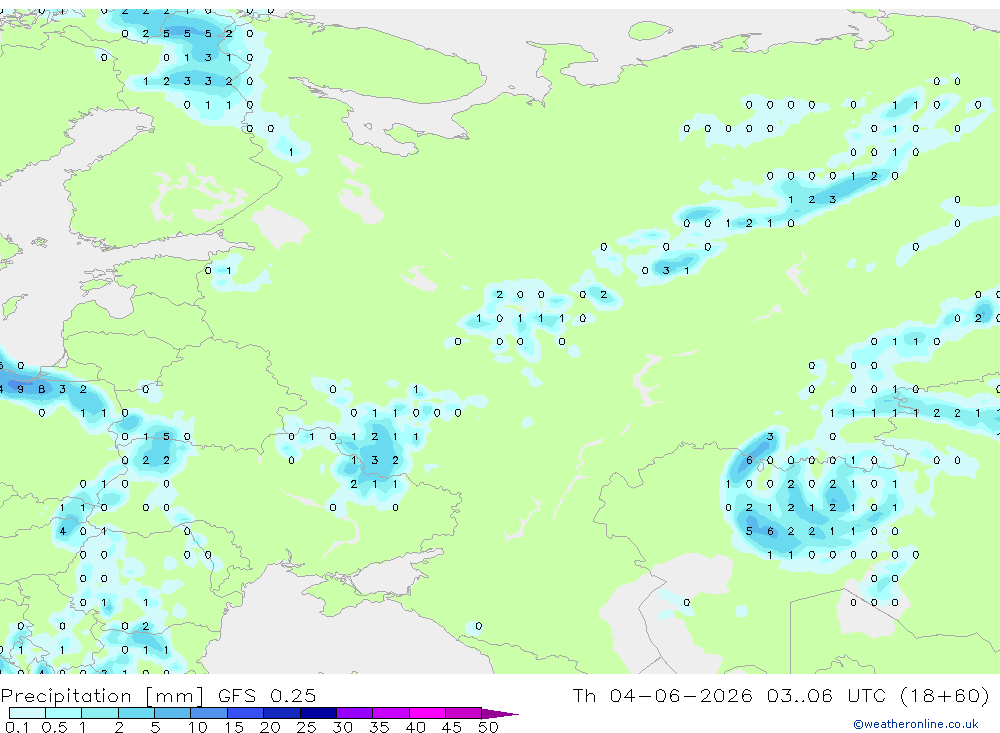Select the 40–45 mm magenta legend swatch
The height and width of the screenshot is (733, 1000).
pos(427,713)
